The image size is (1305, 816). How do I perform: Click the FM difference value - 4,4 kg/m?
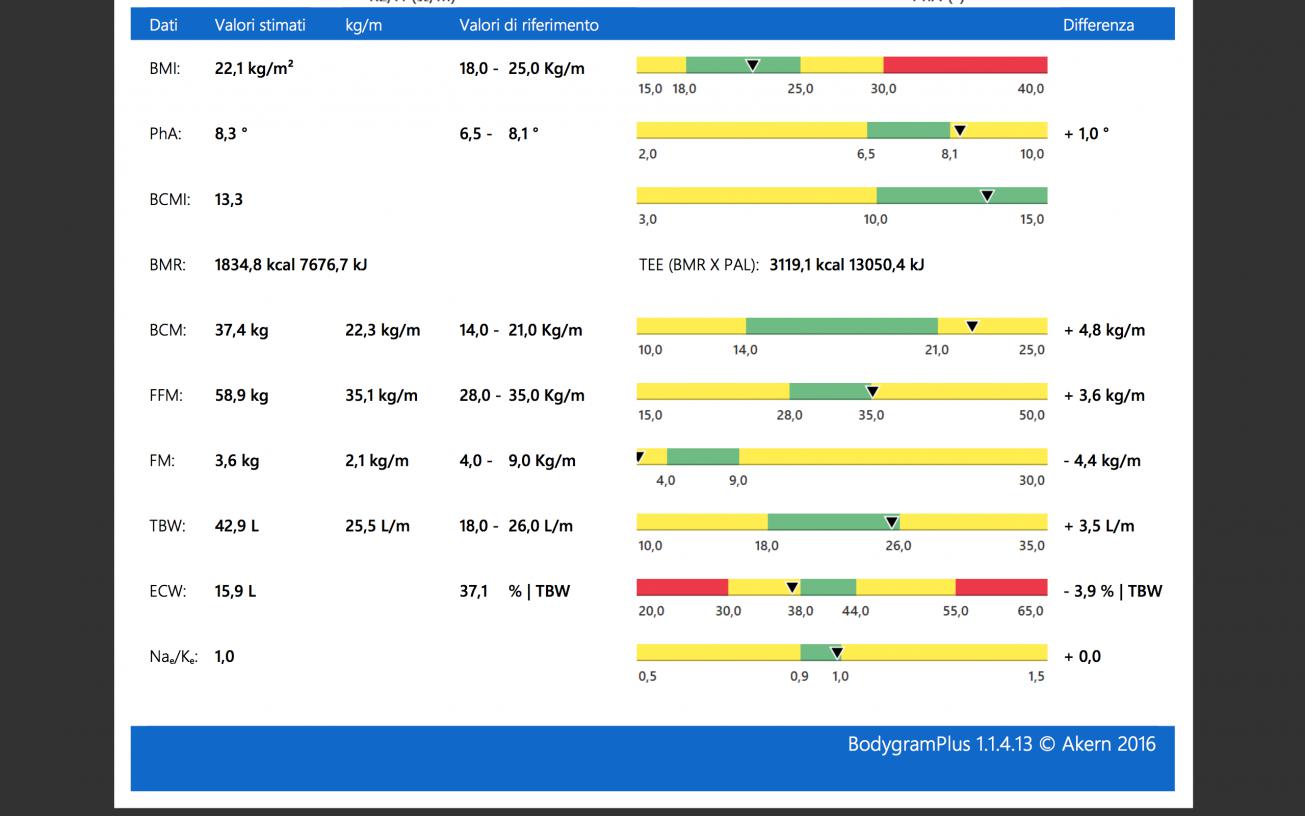[x=1102, y=461]
